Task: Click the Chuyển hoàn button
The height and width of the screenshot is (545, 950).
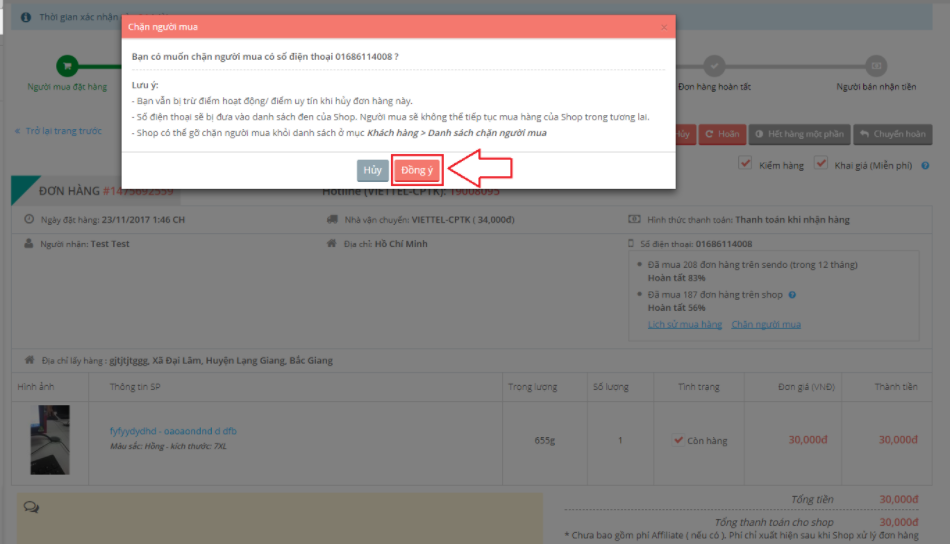Action: 893,134
